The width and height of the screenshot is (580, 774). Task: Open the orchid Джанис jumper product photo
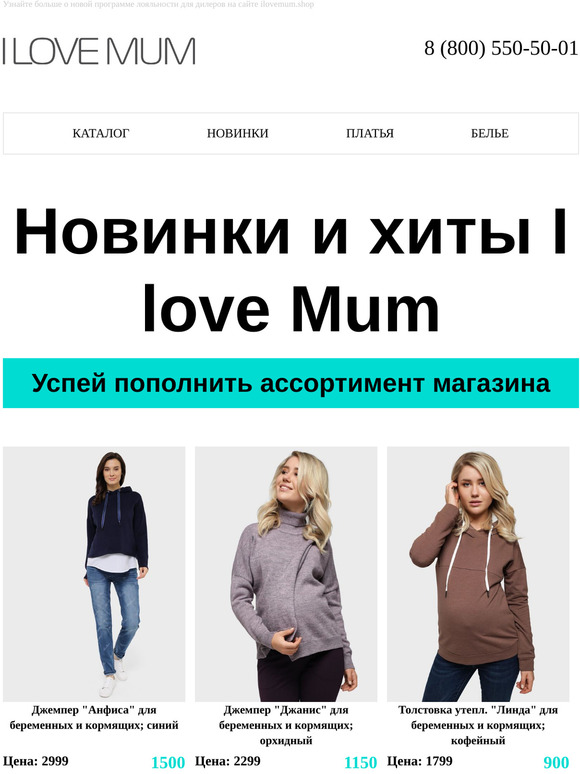click(286, 574)
